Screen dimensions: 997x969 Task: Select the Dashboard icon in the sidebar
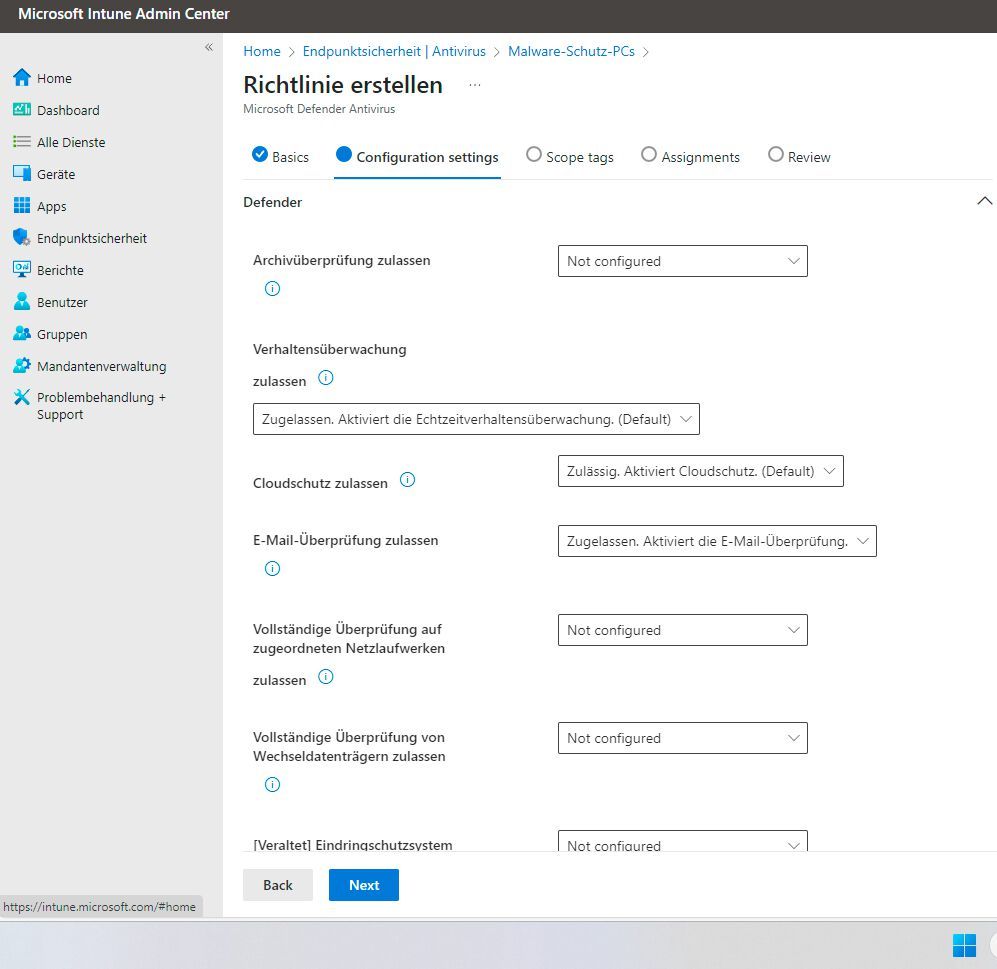pyautogui.click(x=22, y=110)
